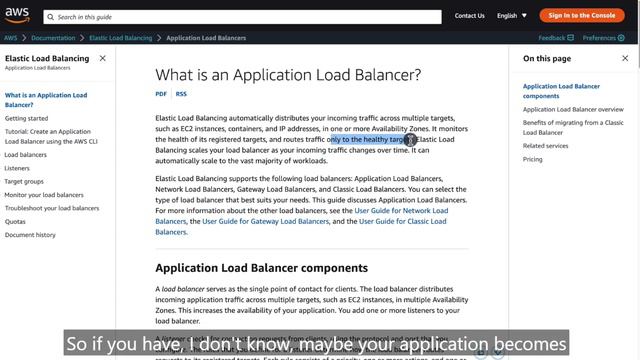
Task: Select What is an Application Load Balancer? sidebar item
Action: coord(46,100)
